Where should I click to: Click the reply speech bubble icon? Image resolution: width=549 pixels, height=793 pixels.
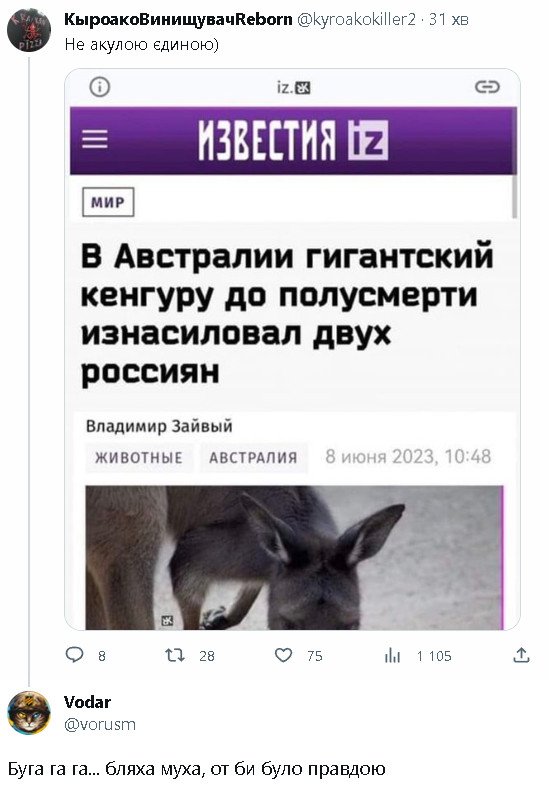(x=74, y=655)
